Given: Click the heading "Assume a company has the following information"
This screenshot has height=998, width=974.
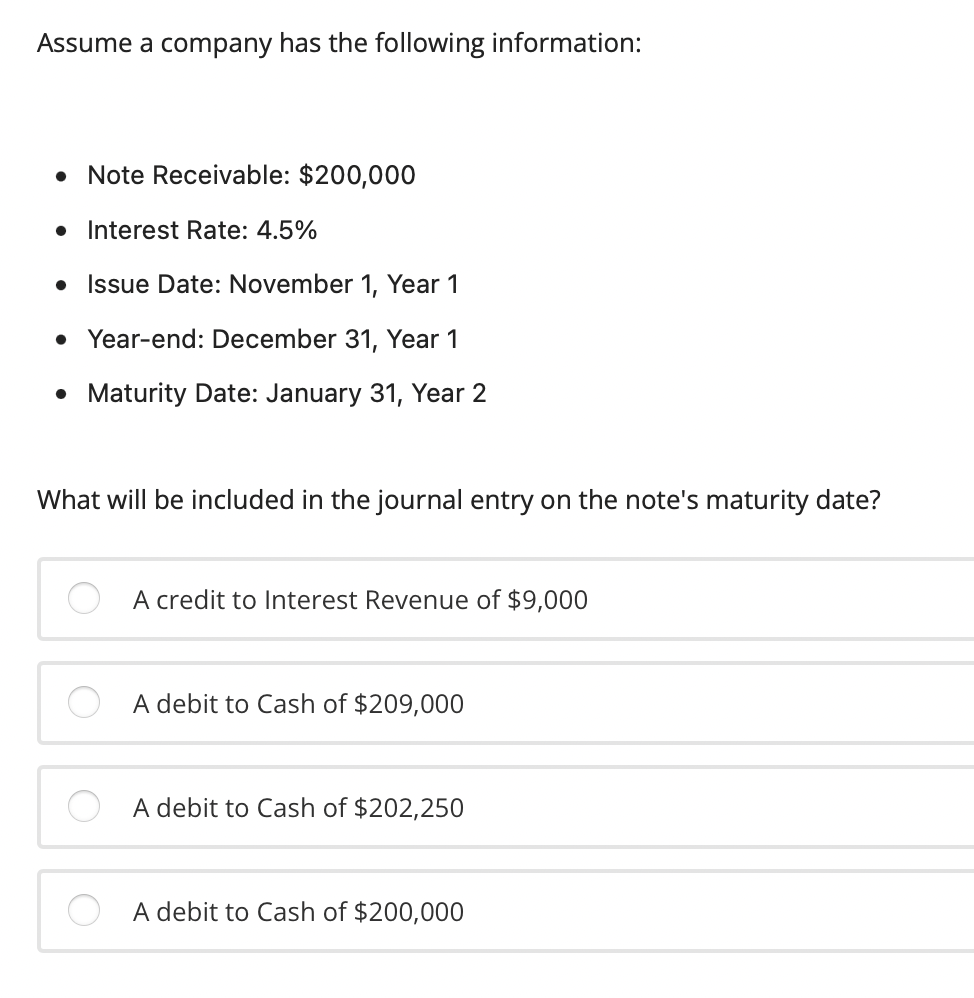Looking at the screenshot, I should pyautogui.click(x=339, y=43).
